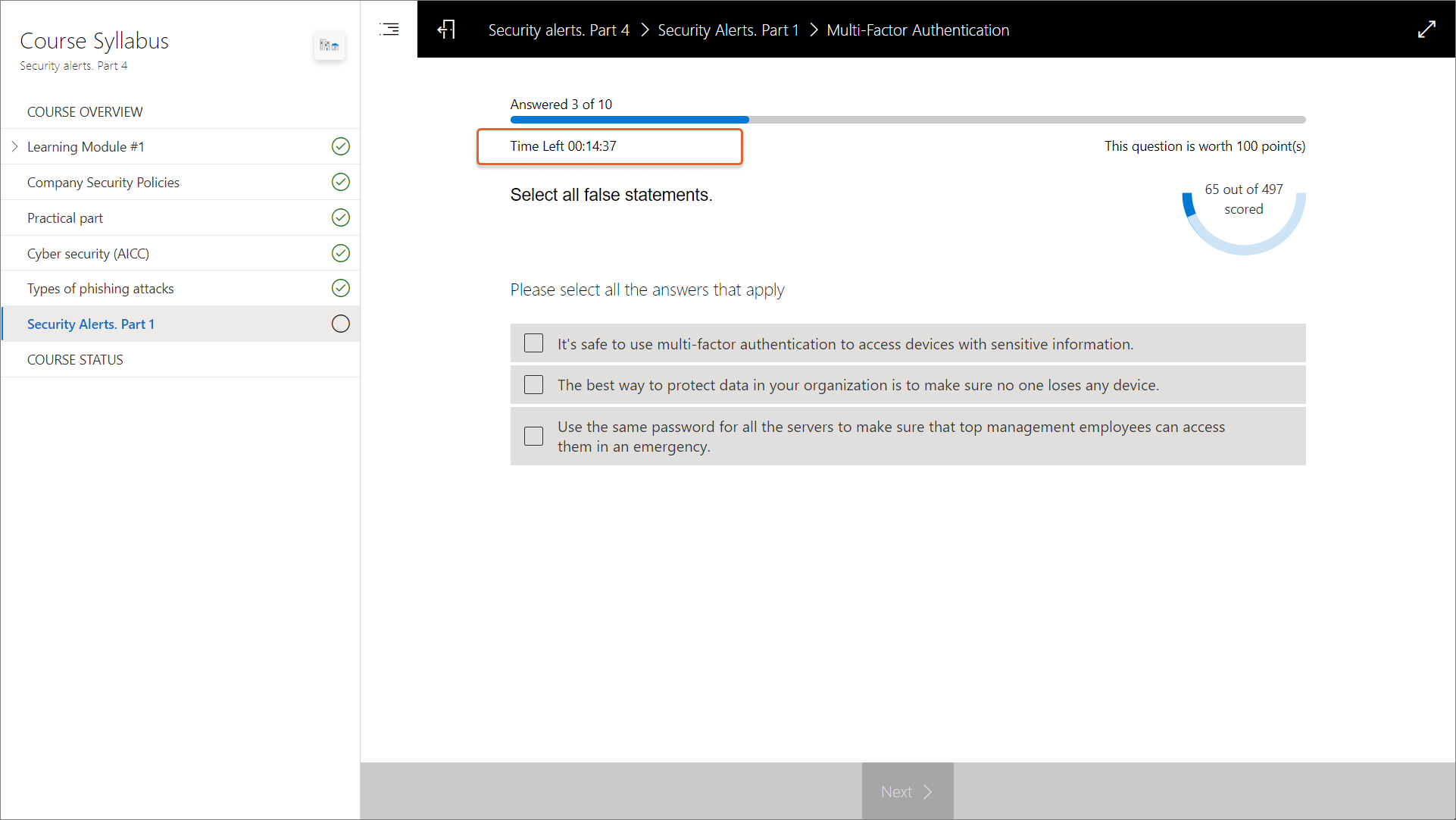Screen dimensions: 1456x820
Task: Click the course thumbnail icon near the title
Action: click(329, 45)
